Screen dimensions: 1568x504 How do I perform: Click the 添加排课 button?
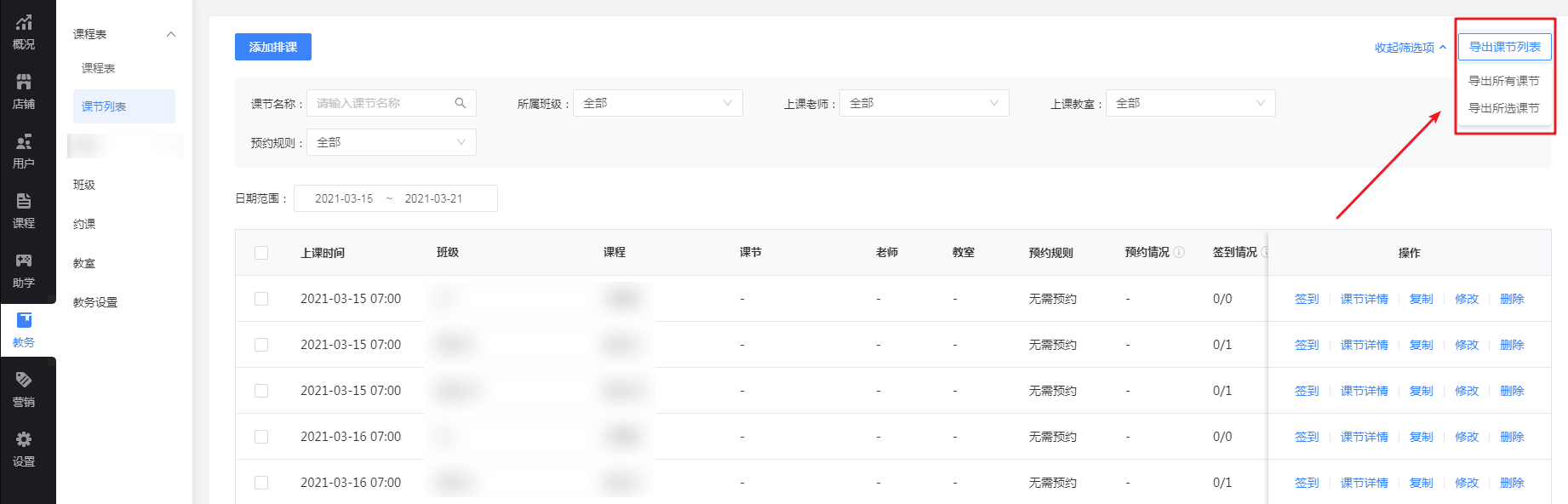point(272,47)
